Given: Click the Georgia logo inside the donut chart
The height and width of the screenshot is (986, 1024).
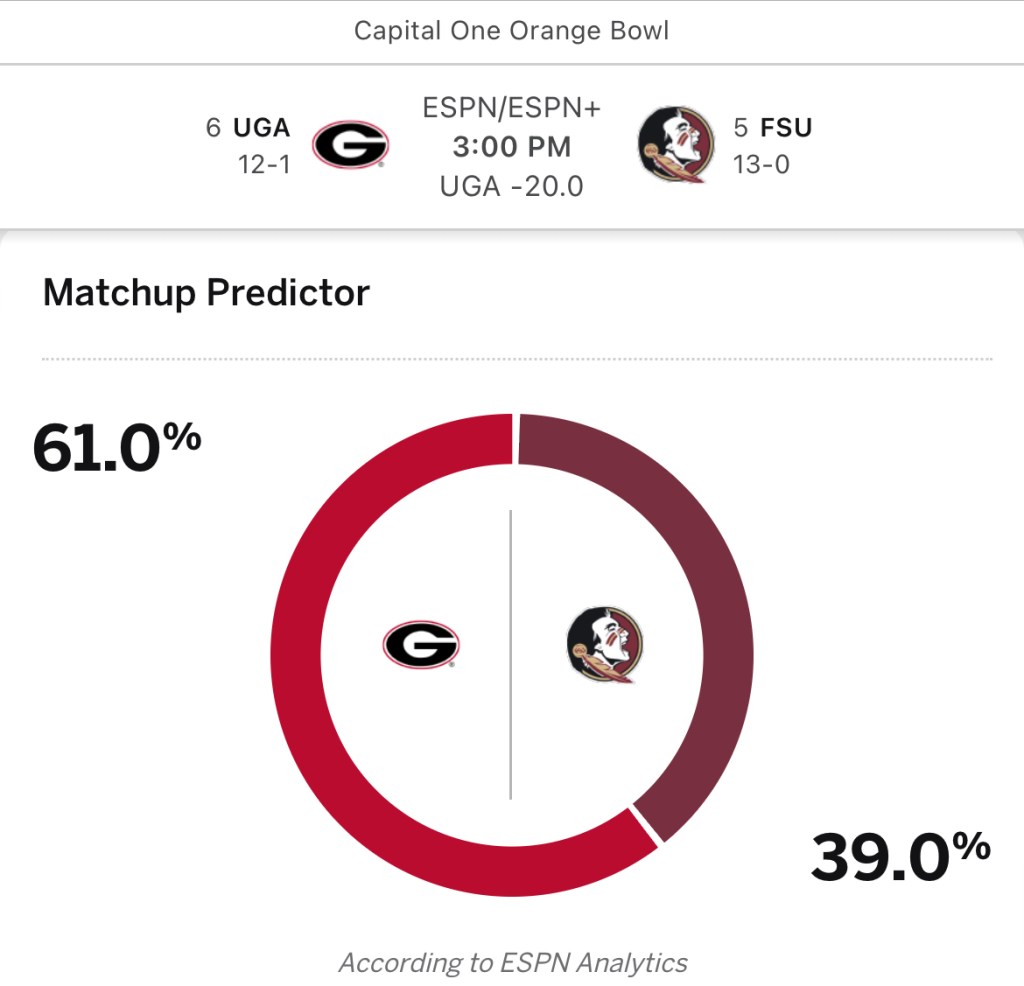Looking at the screenshot, I should (421, 645).
